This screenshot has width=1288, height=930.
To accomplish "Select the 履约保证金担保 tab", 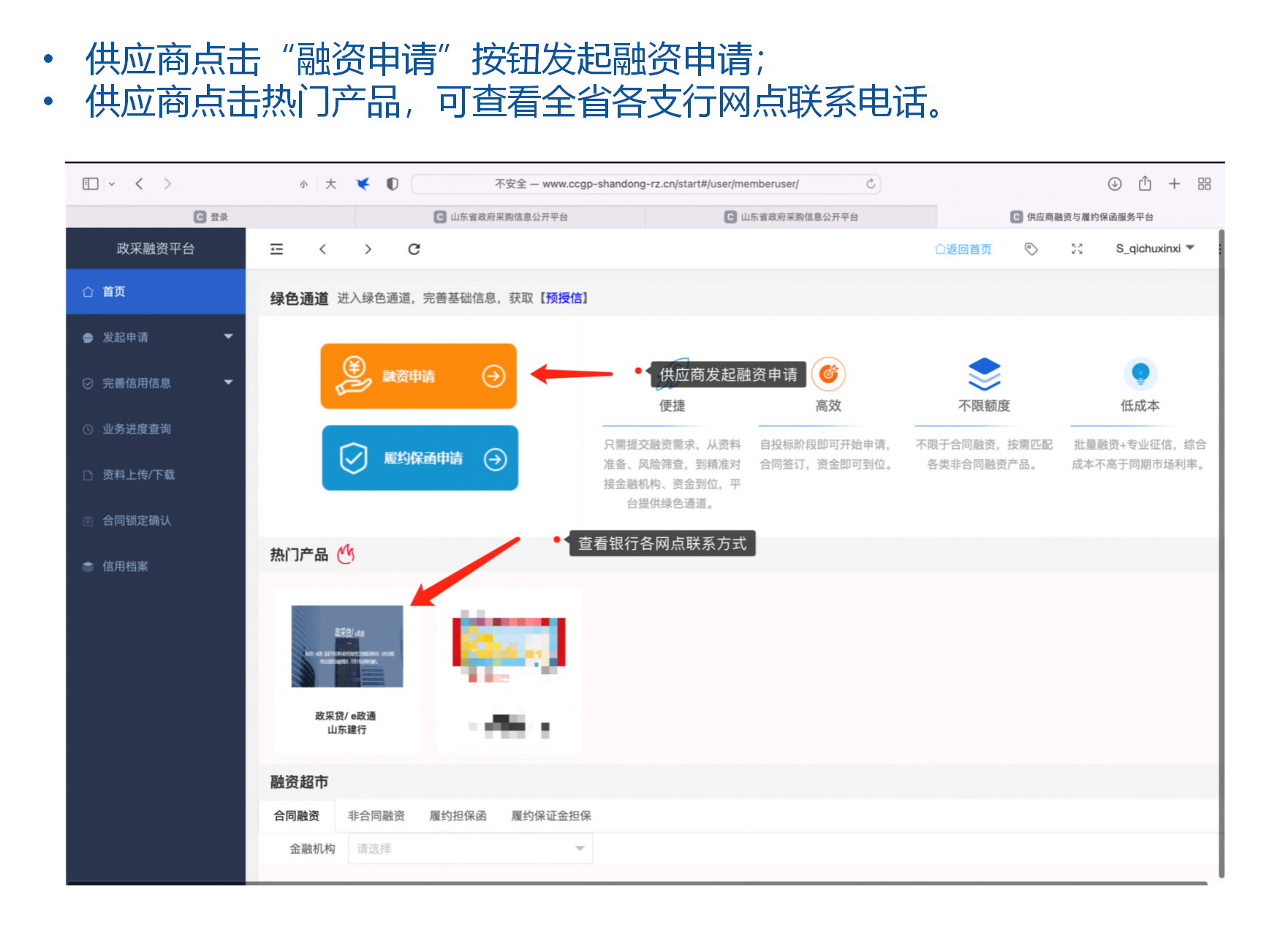I will [551, 816].
